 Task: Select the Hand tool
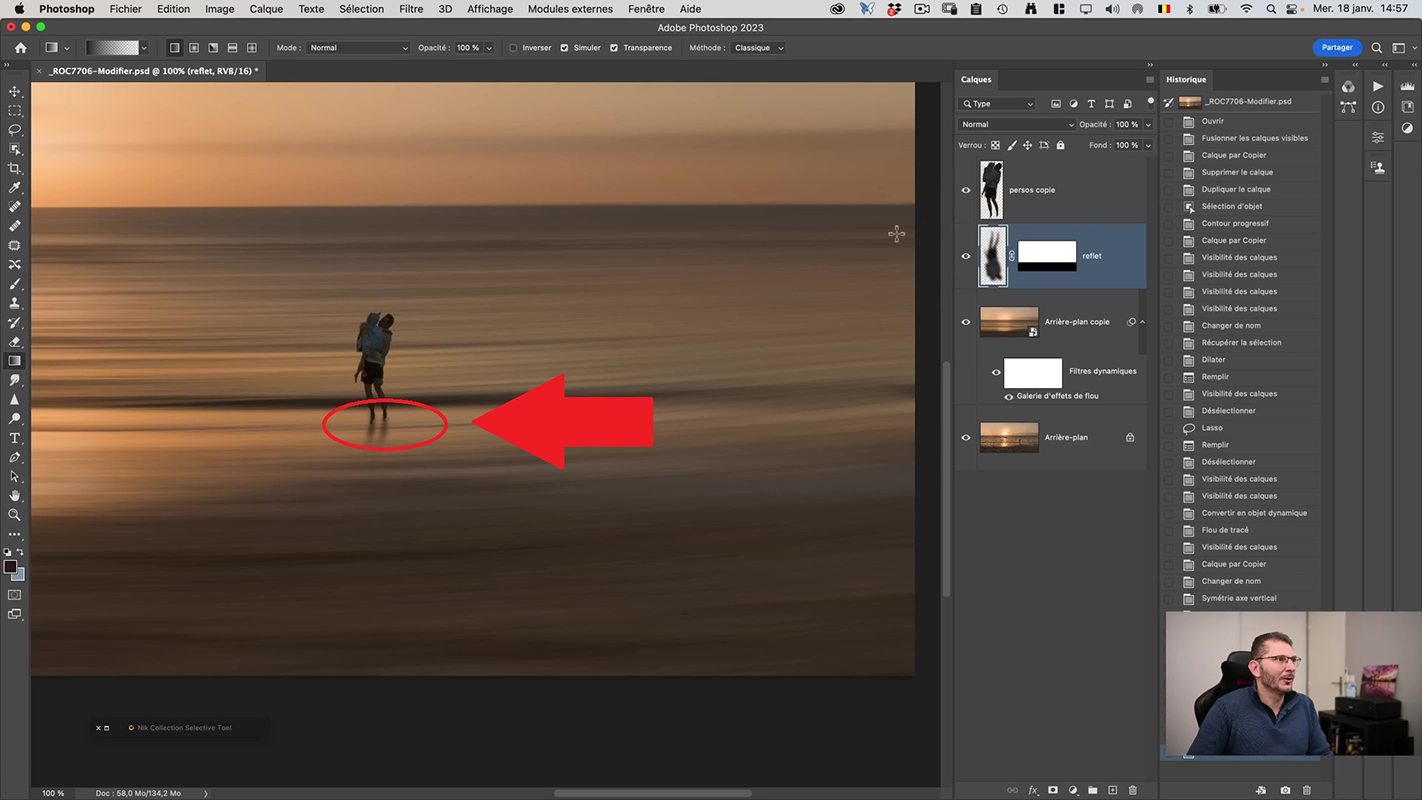(15, 496)
